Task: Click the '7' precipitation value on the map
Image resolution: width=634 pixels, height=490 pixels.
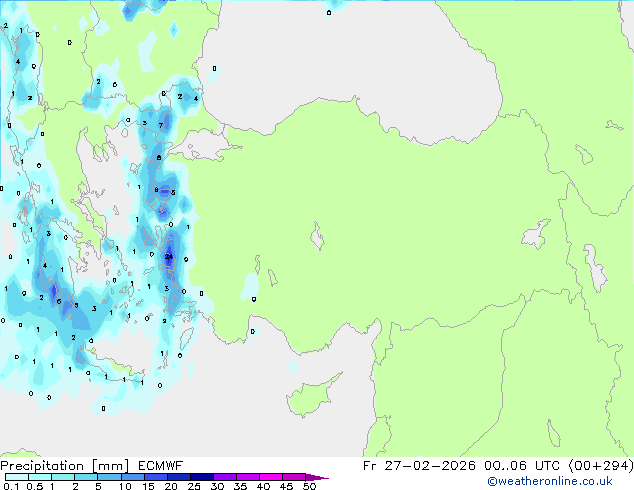Action: (x=161, y=125)
